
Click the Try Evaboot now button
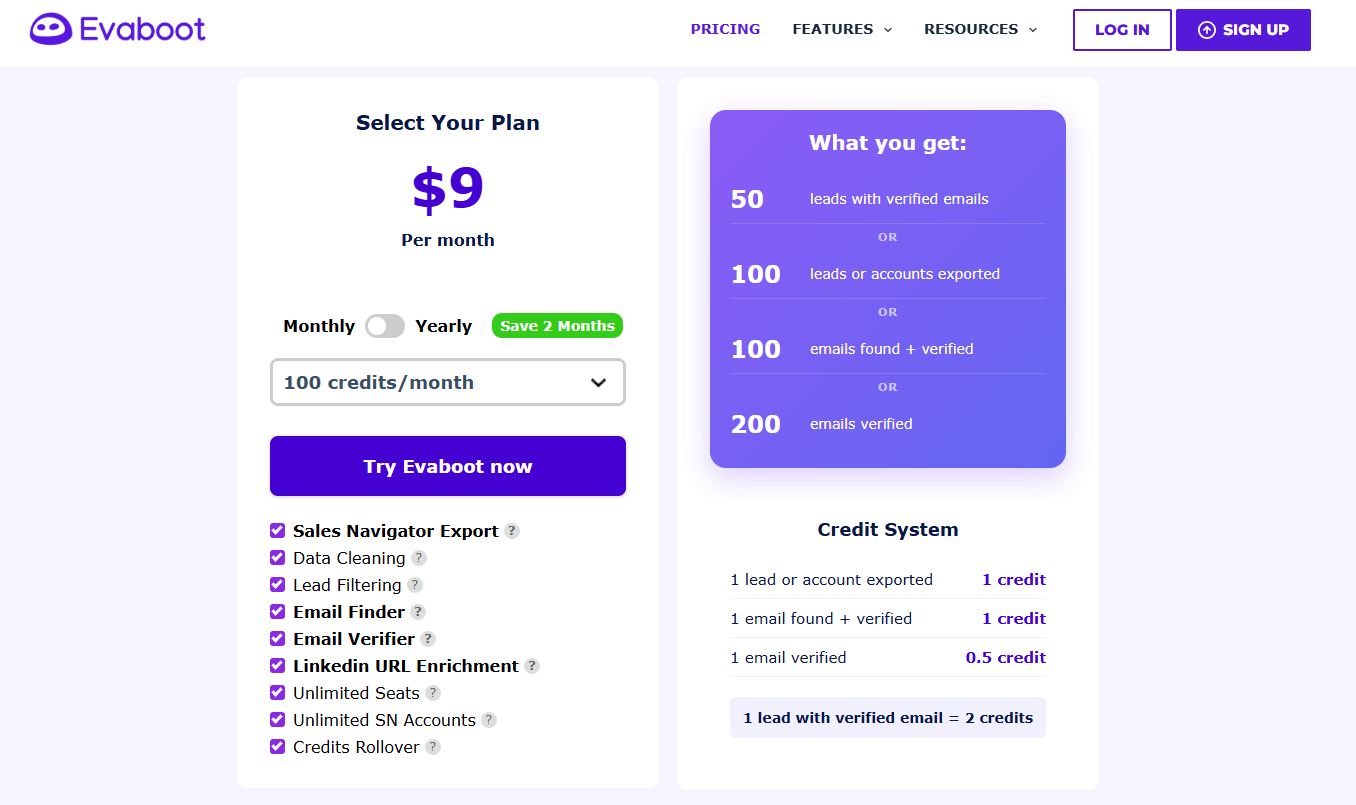point(448,466)
